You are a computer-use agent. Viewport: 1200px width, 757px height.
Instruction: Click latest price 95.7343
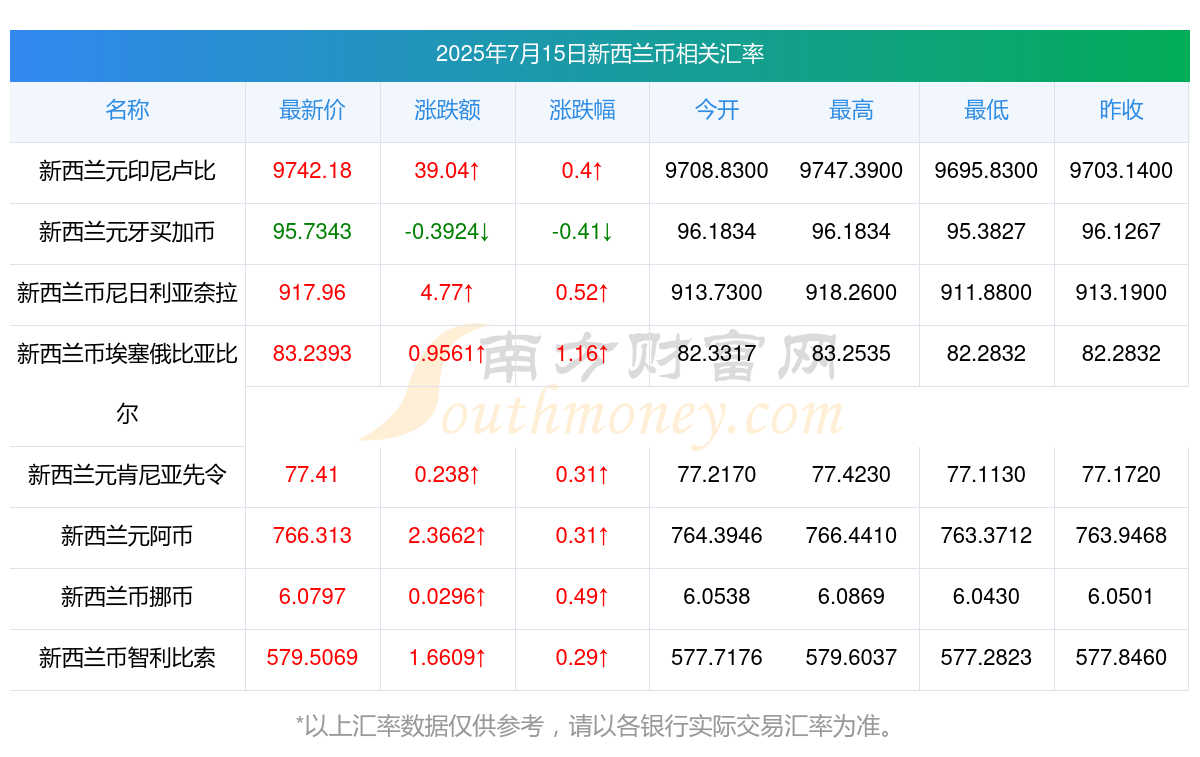click(x=312, y=232)
